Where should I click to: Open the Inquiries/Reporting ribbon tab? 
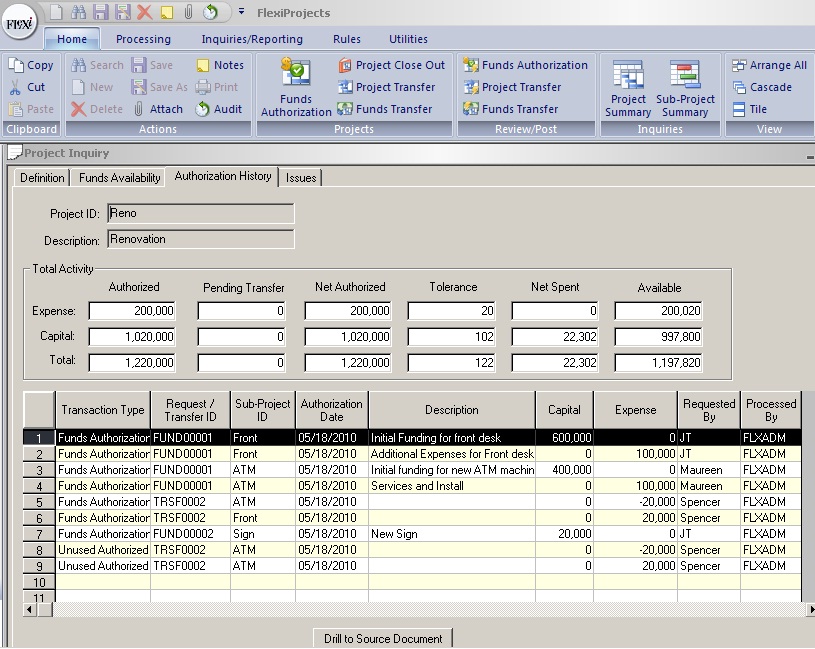(x=252, y=39)
